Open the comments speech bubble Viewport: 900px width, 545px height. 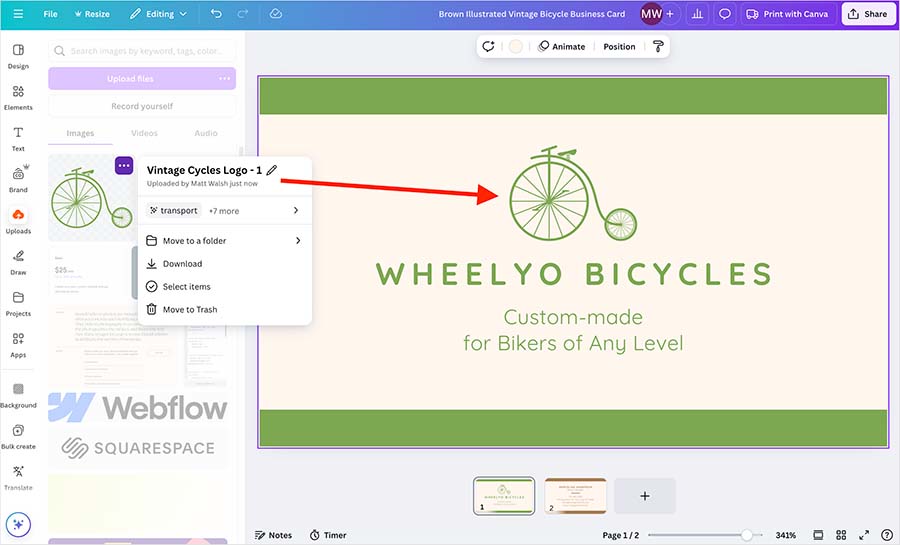tap(725, 14)
